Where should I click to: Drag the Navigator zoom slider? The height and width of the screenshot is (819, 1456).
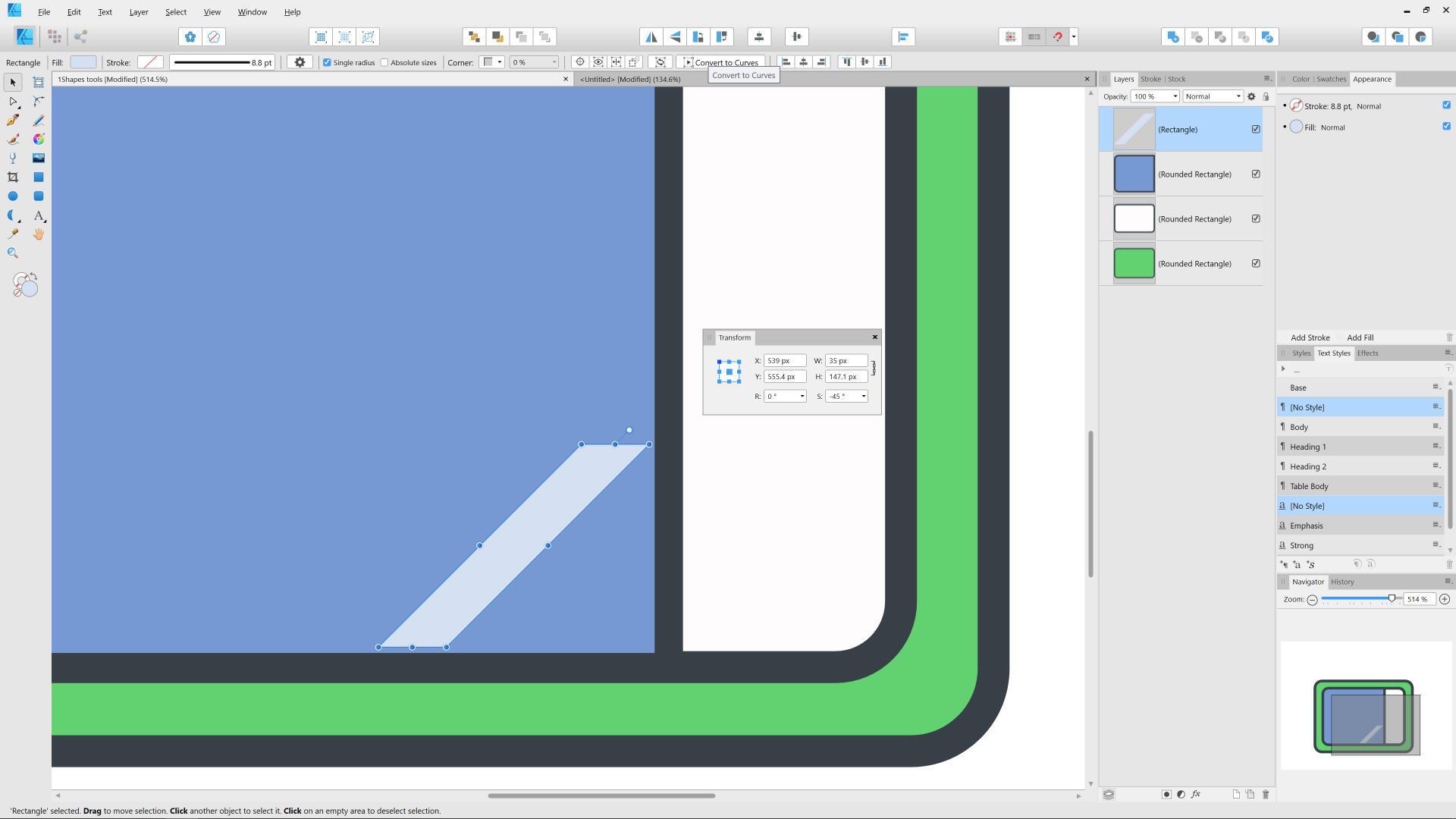[x=1389, y=598]
